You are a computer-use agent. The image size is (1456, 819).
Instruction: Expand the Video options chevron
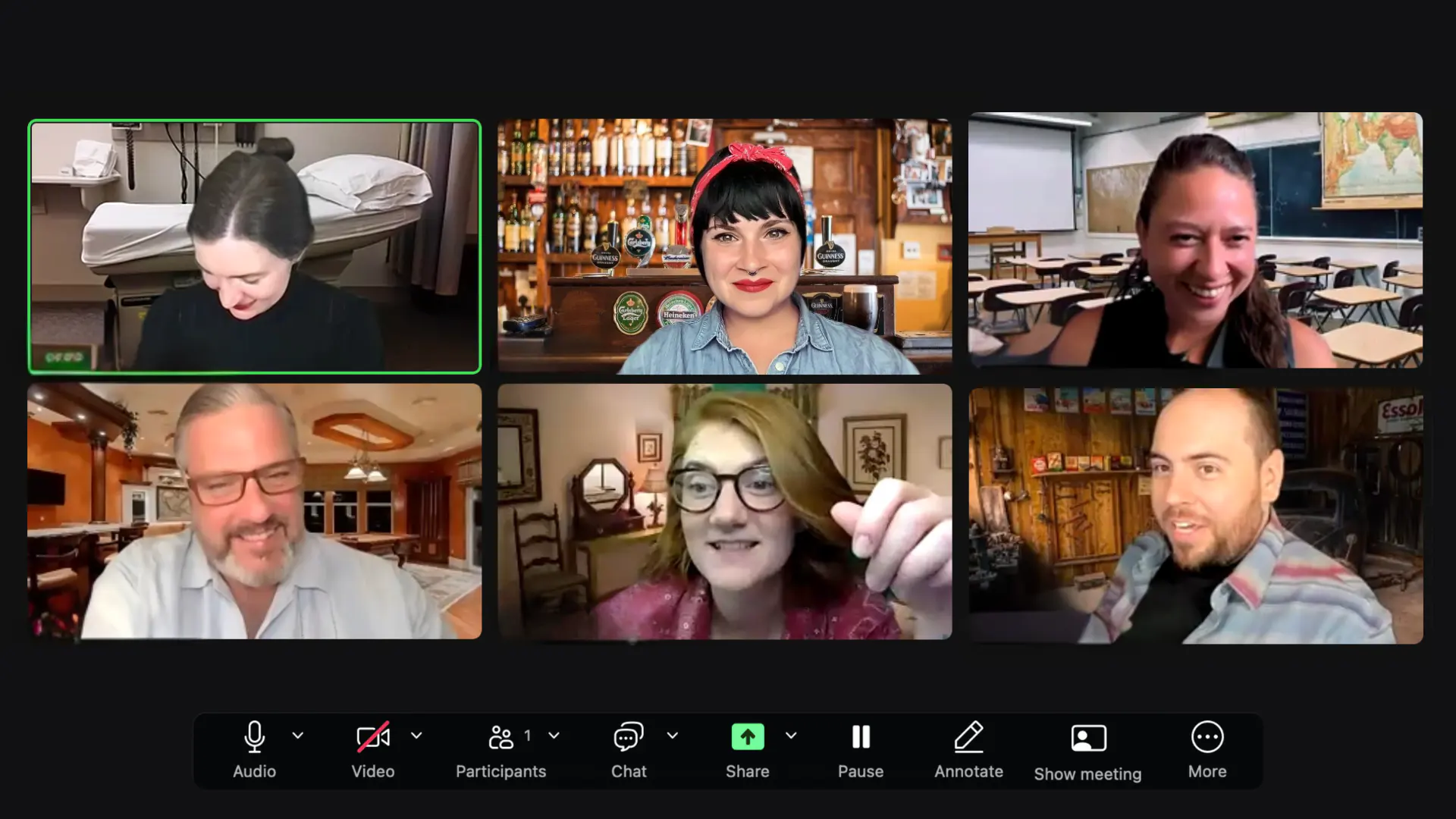point(416,736)
